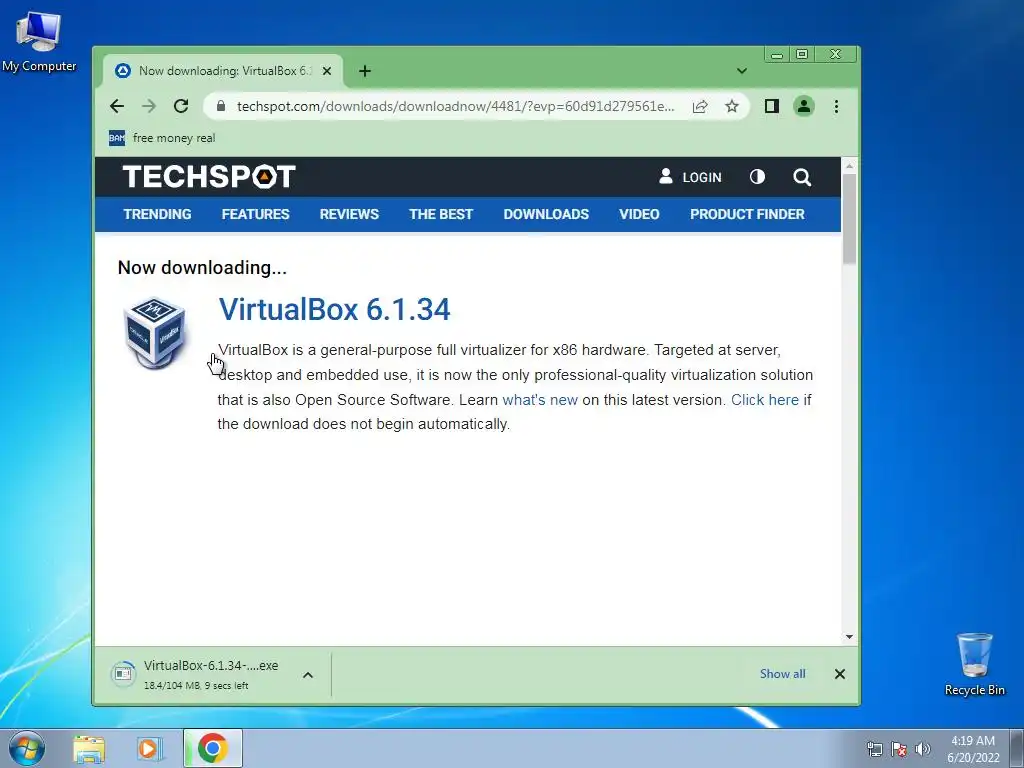Open a new tab with the plus button
The image size is (1024, 768).
pyautogui.click(x=365, y=71)
